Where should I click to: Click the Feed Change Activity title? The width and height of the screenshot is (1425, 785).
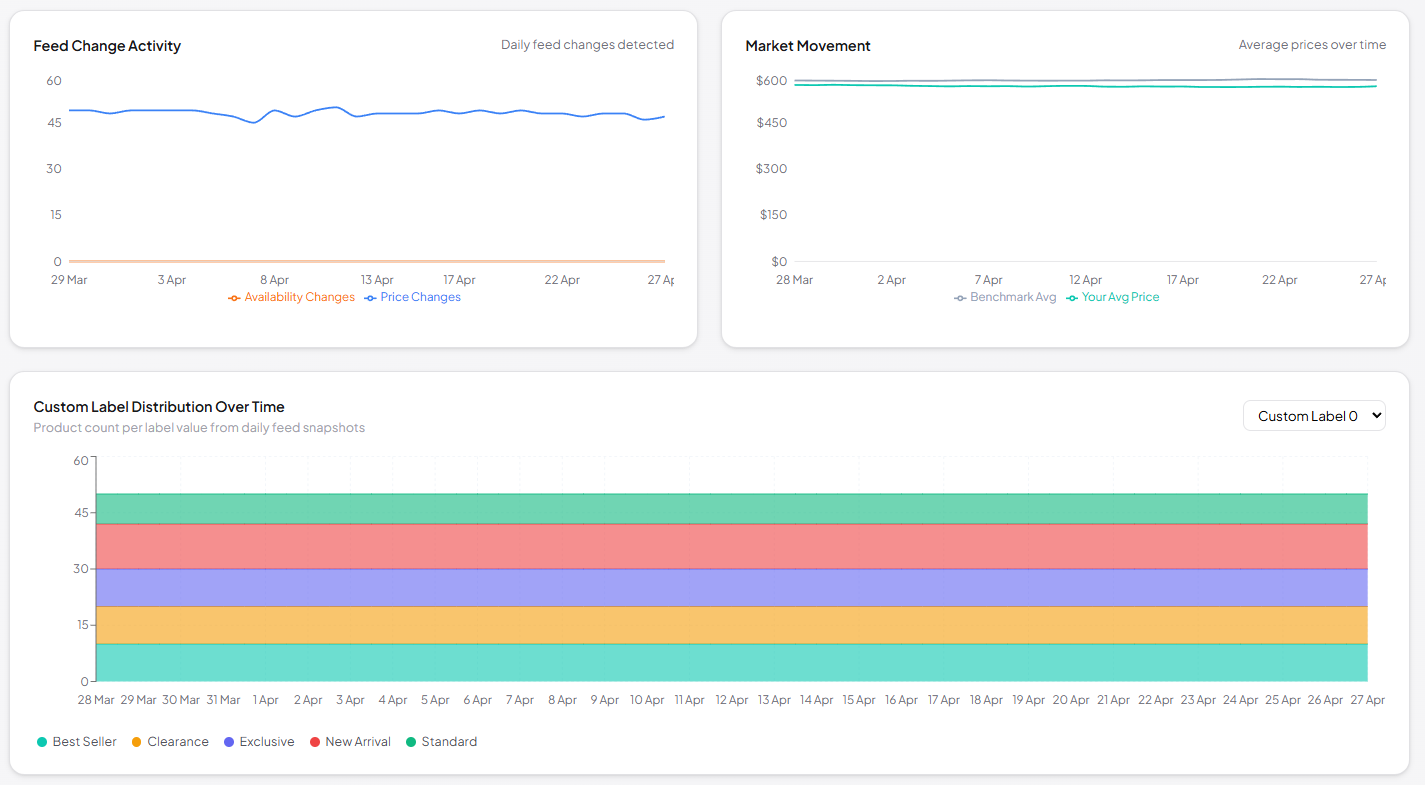pos(108,46)
